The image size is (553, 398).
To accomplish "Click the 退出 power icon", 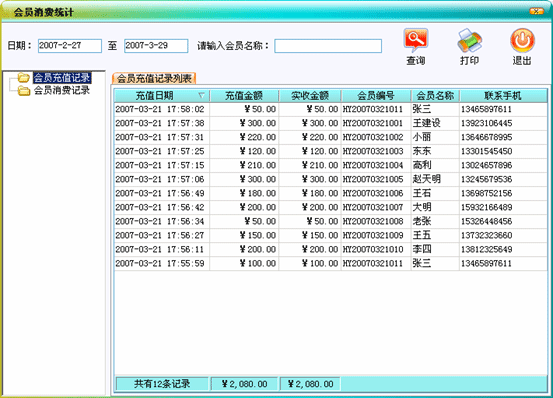I will (x=522, y=41).
